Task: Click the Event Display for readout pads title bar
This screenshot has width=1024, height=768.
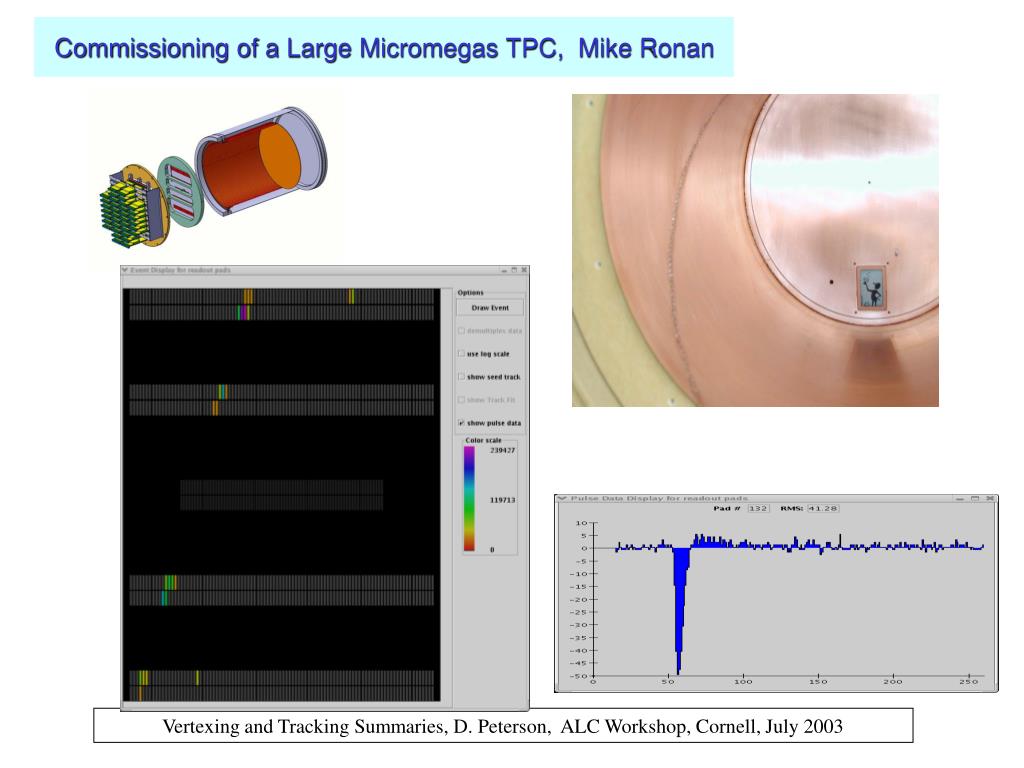Action: (x=325, y=270)
